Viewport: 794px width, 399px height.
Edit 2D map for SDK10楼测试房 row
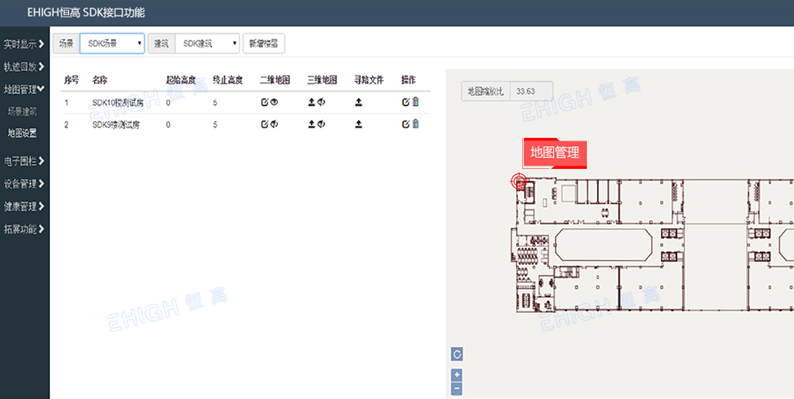pyautogui.click(x=264, y=102)
